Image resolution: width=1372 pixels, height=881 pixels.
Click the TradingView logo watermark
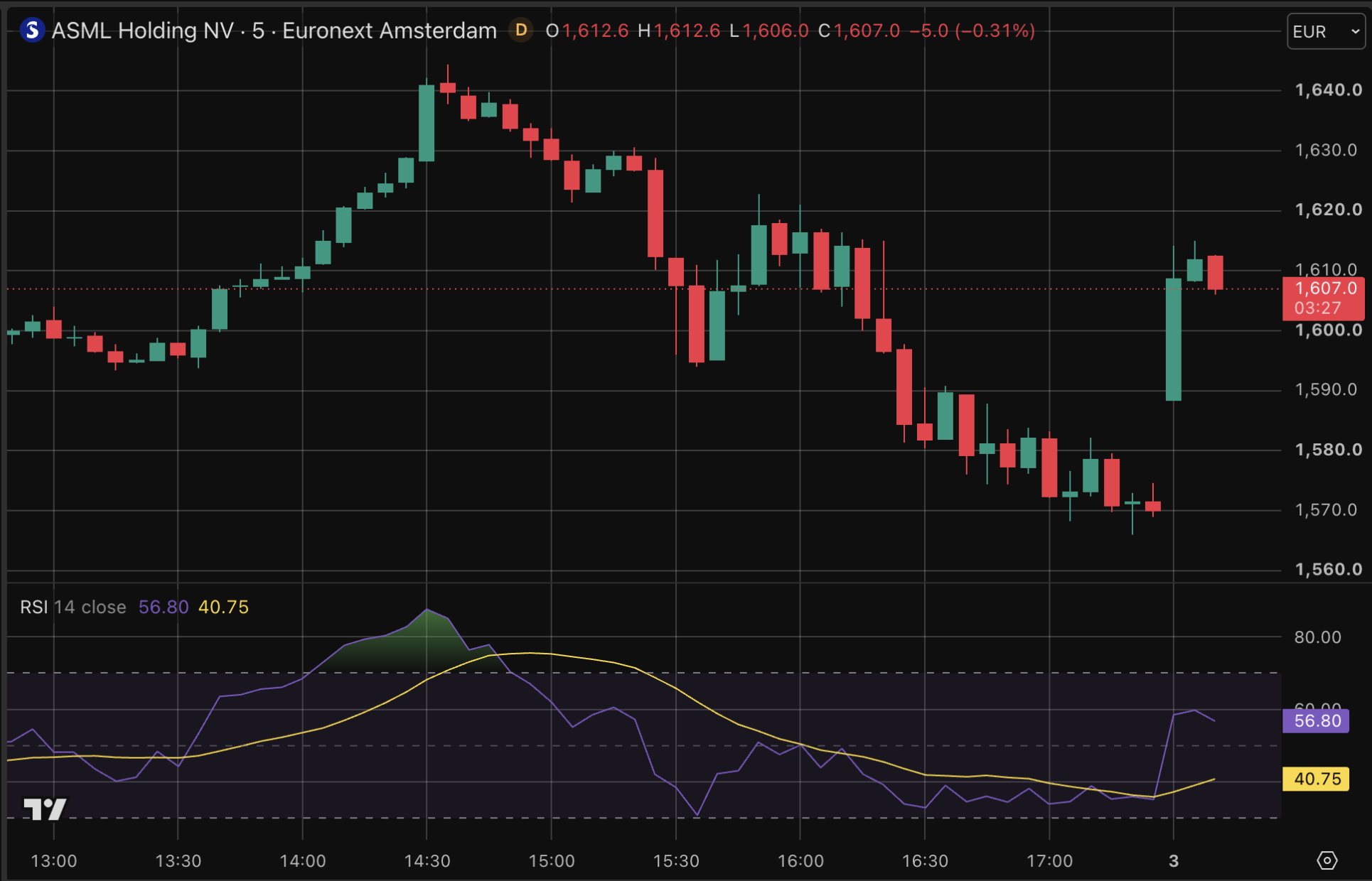pyautogui.click(x=45, y=809)
